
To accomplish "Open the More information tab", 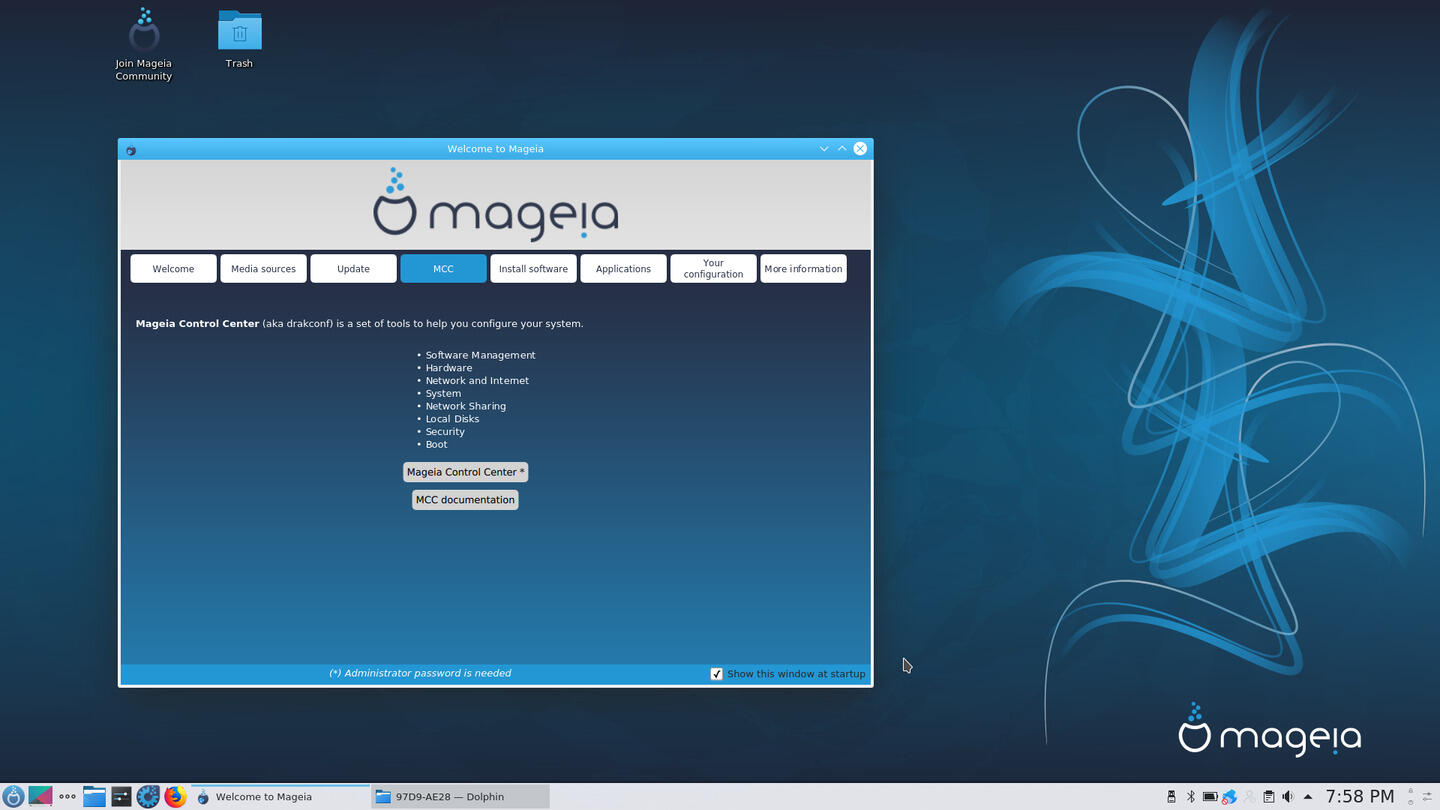I will pos(803,268).
